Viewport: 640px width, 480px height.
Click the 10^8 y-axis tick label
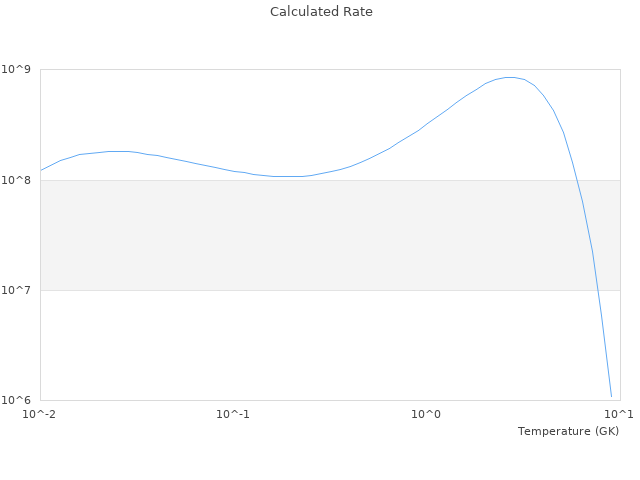[x=18, y=180]
